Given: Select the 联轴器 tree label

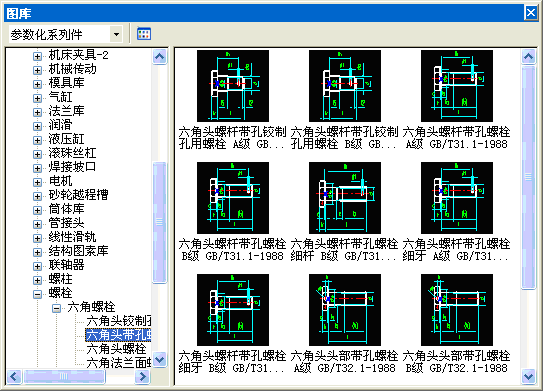Looking at the screenshot, I should (x=66, y=265).
